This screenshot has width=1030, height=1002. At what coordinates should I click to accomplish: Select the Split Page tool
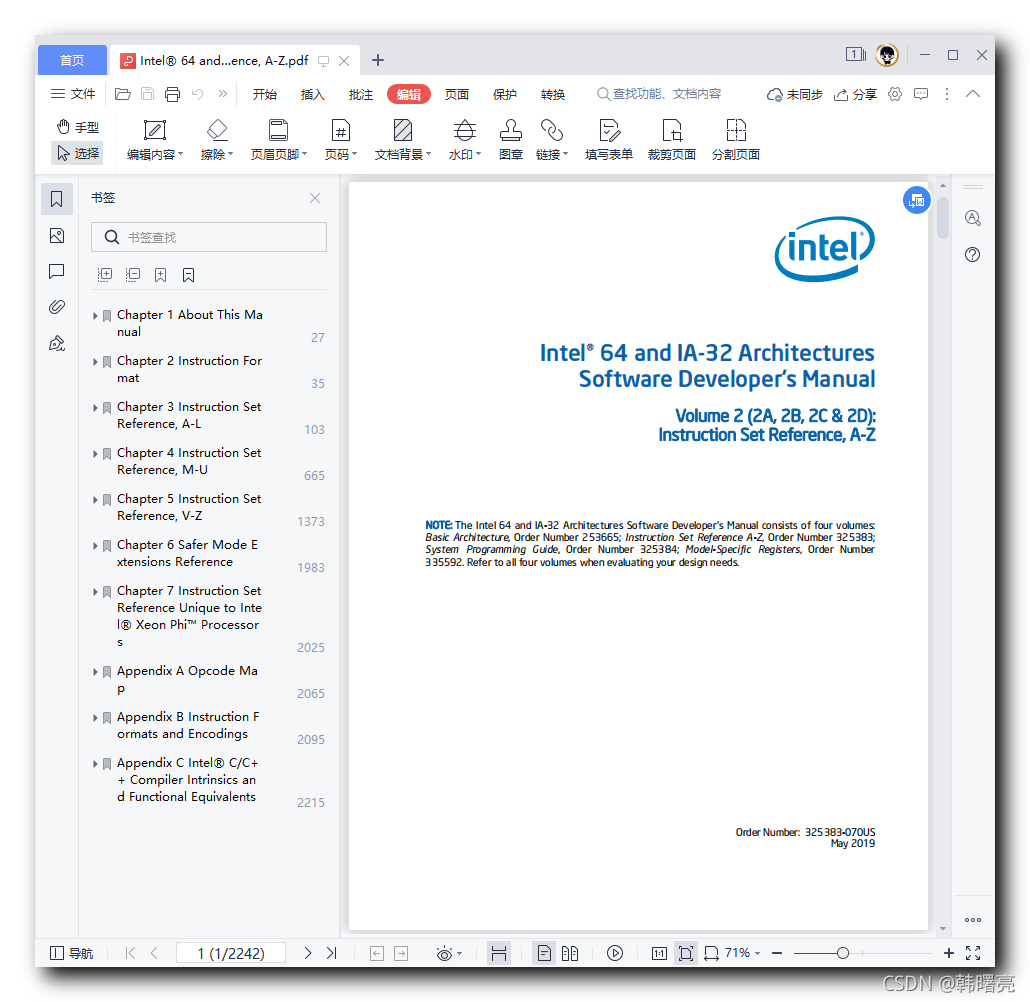[x=736, y=139]
